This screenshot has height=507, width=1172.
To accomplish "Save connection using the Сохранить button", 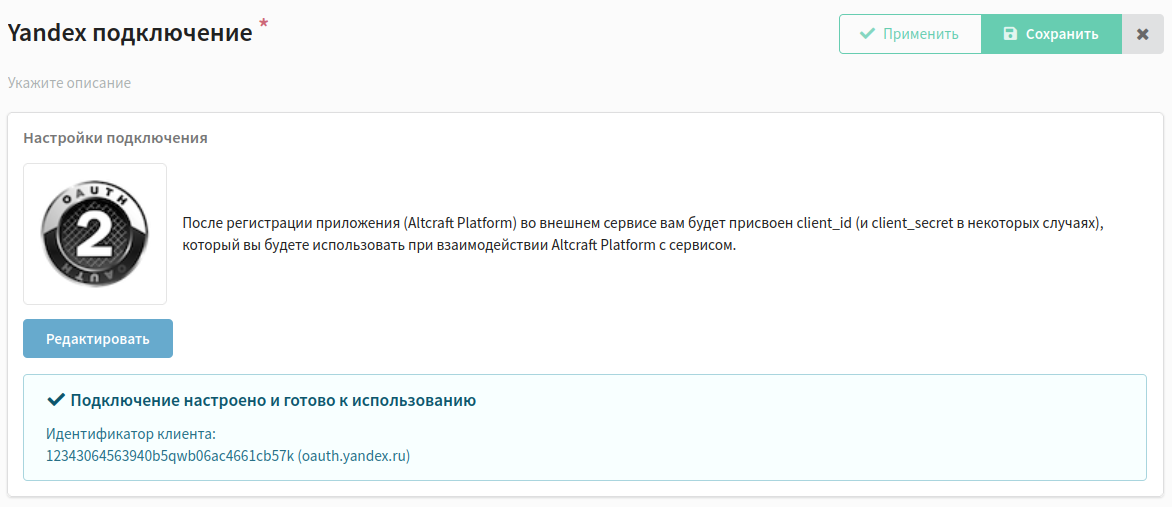I will [x=1051, y=34].
